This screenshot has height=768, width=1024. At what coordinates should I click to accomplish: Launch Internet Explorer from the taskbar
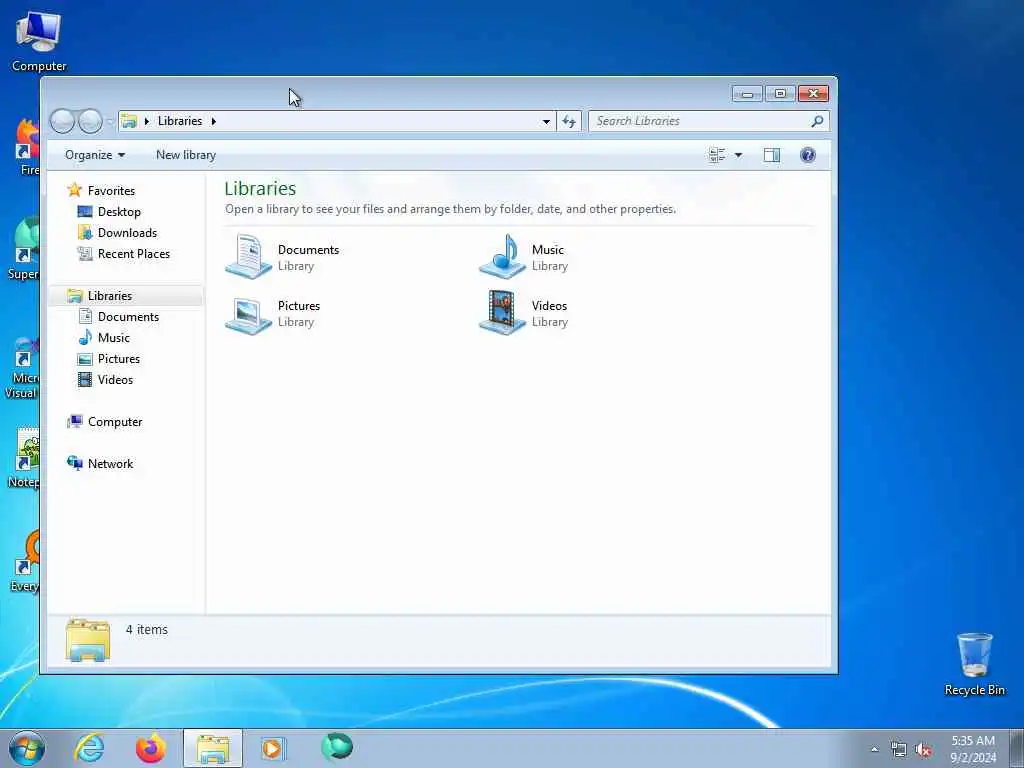[89, 748]
